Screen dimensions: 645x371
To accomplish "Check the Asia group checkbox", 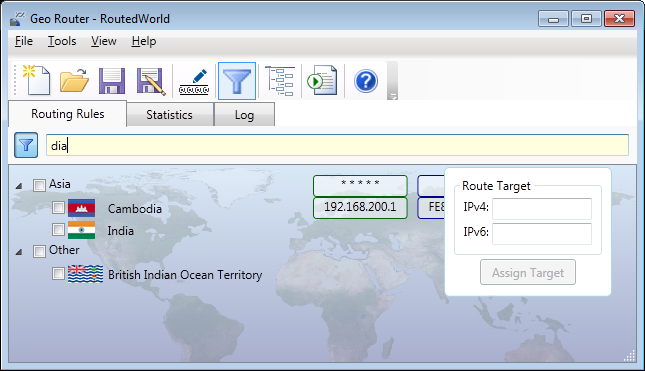I will coord(39,185).
